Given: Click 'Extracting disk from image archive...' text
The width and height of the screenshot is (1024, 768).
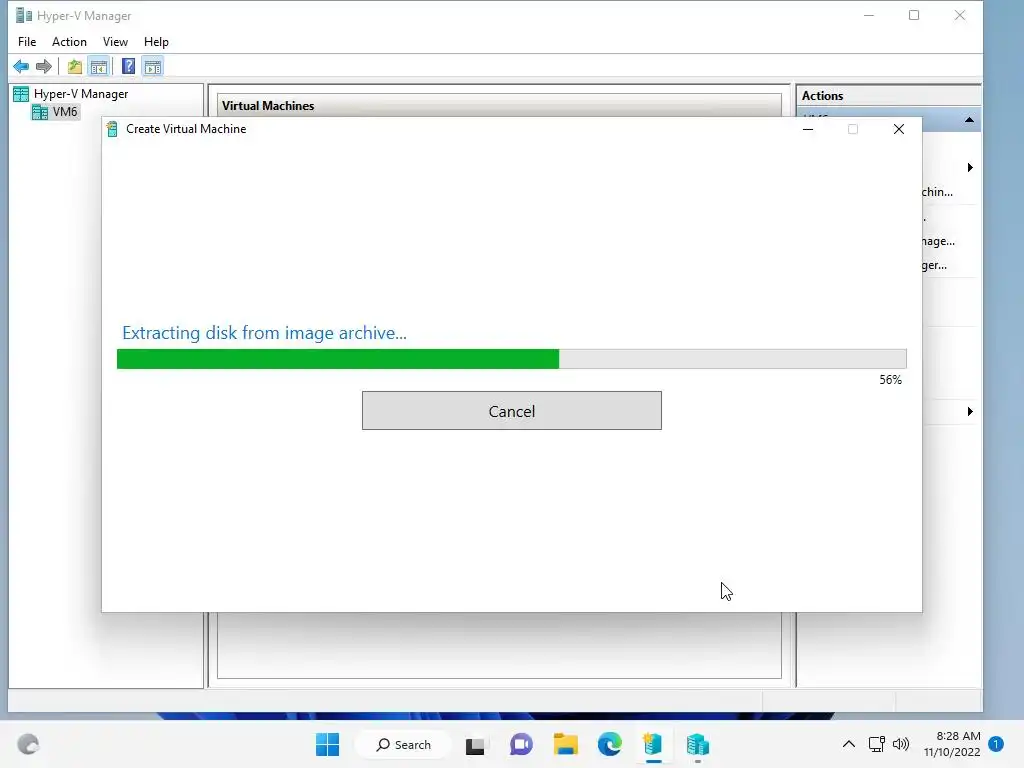Looking at the screenshot, I should (264, 333).
